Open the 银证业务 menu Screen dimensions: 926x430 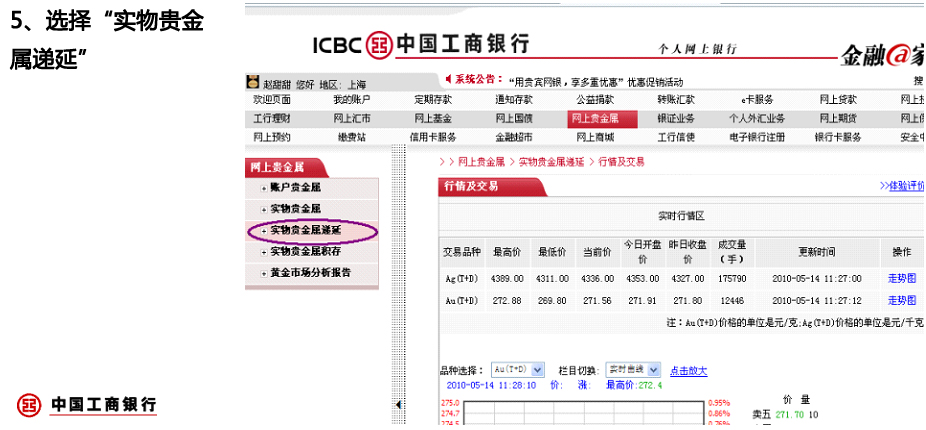(x=676, y=119)
